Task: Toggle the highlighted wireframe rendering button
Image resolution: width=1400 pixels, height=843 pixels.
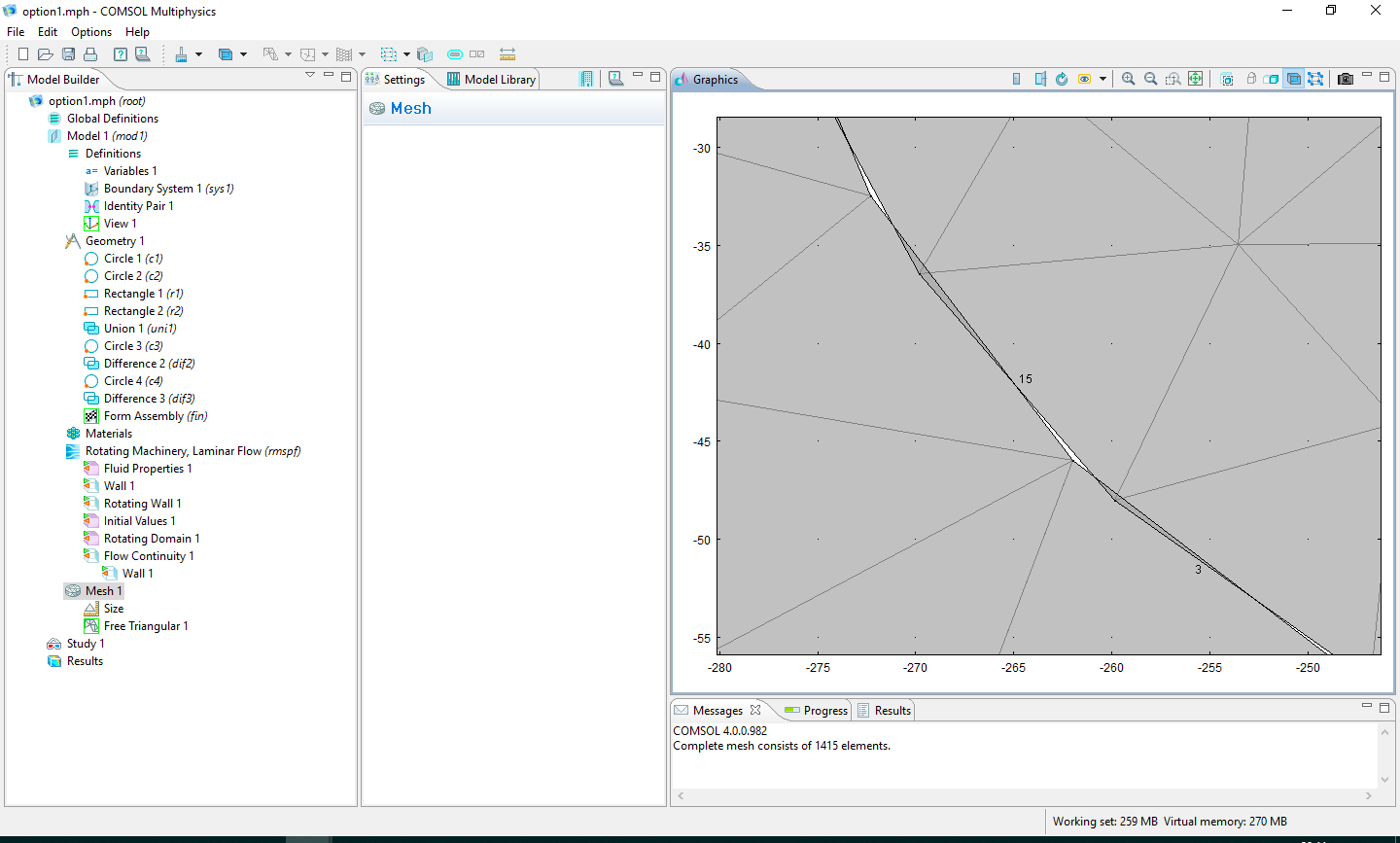Action: pyautogui.click(x=1294, y=80)
